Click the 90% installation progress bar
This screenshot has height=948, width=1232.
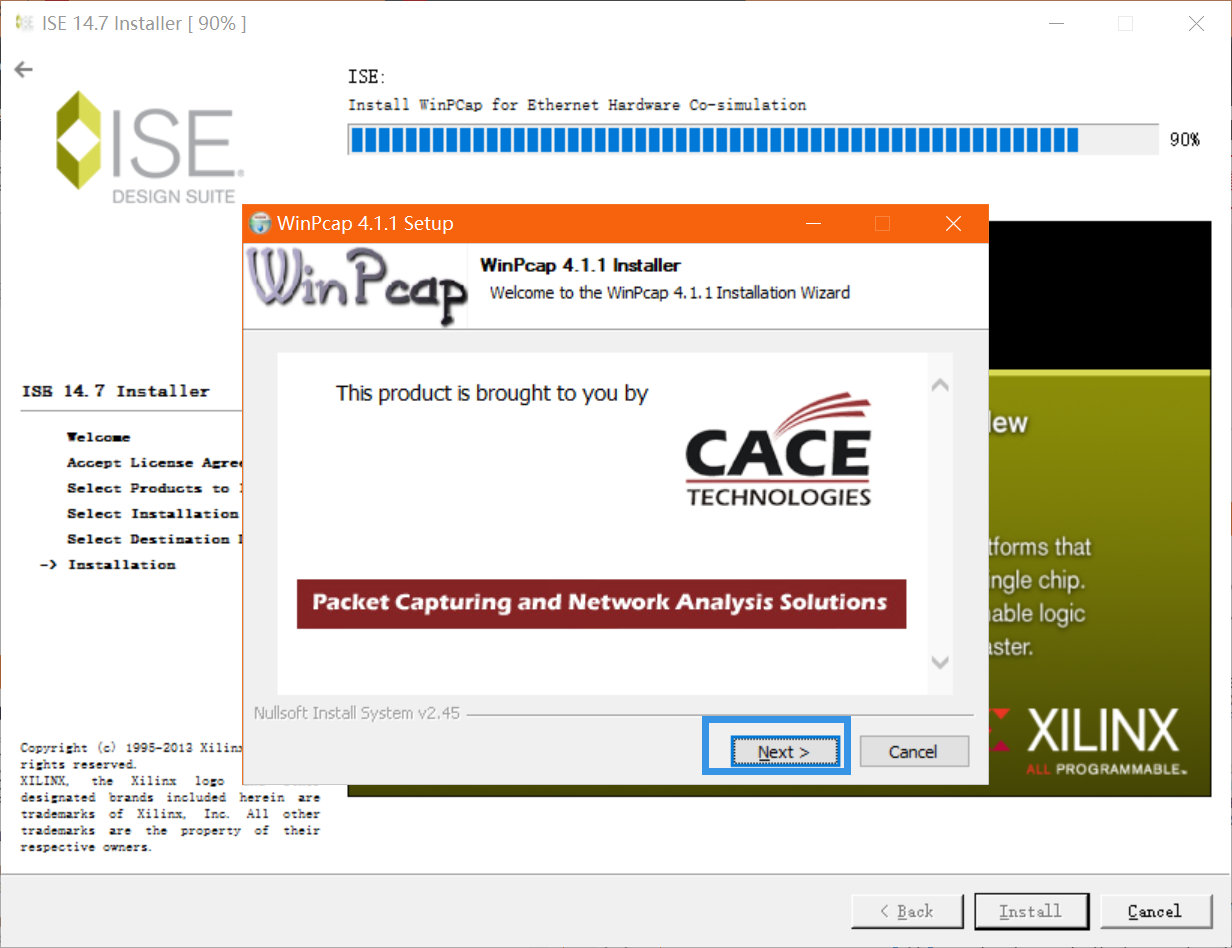pyautogui.click(x=750, y=140)
